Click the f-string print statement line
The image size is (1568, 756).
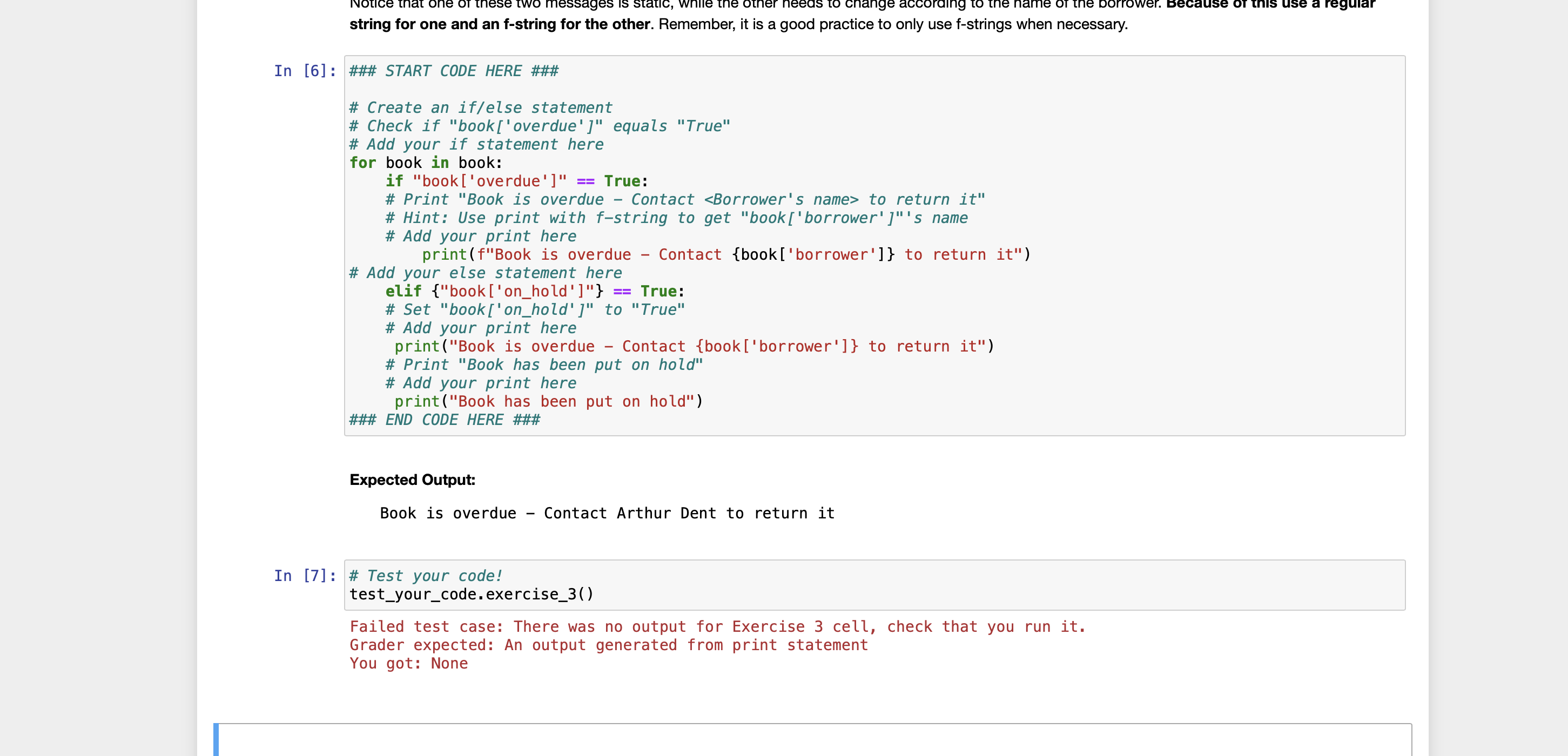pos(725,255)
